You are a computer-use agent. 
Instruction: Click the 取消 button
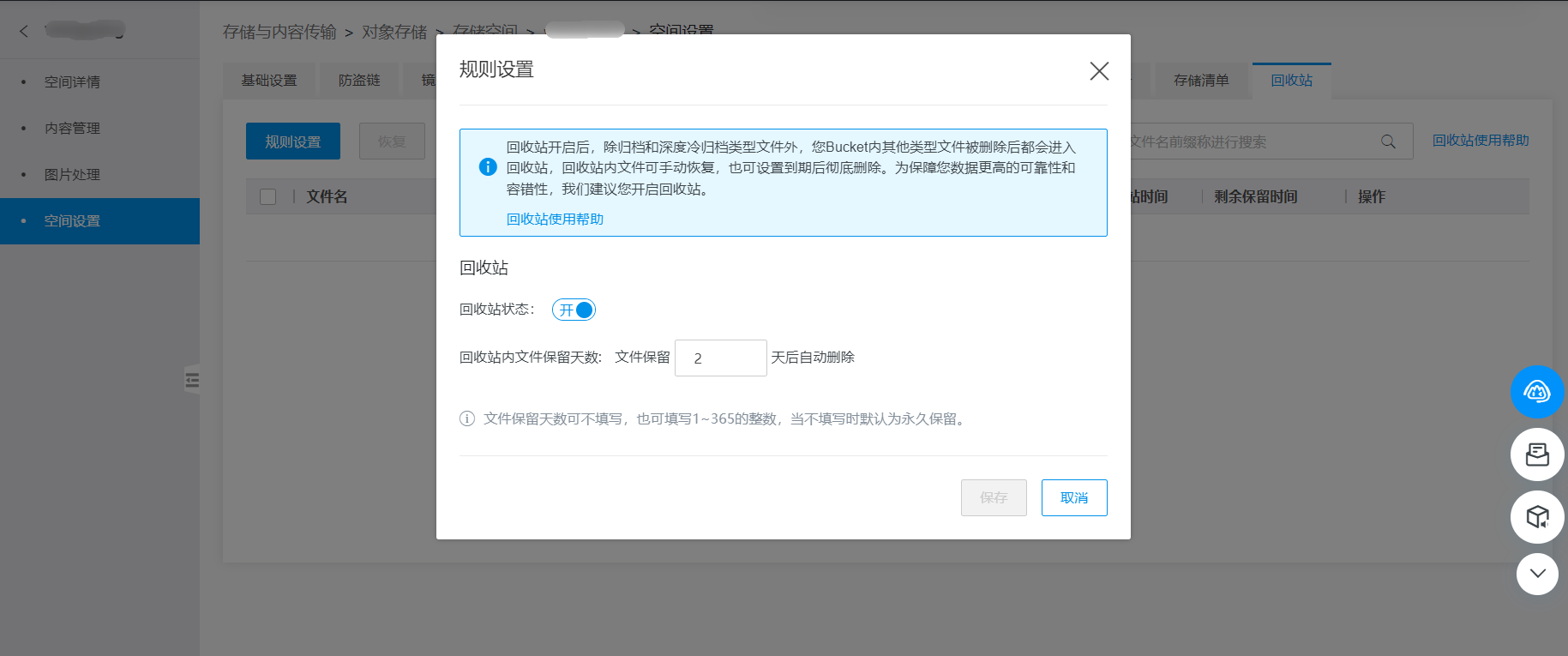click(x=1074, y=497)
